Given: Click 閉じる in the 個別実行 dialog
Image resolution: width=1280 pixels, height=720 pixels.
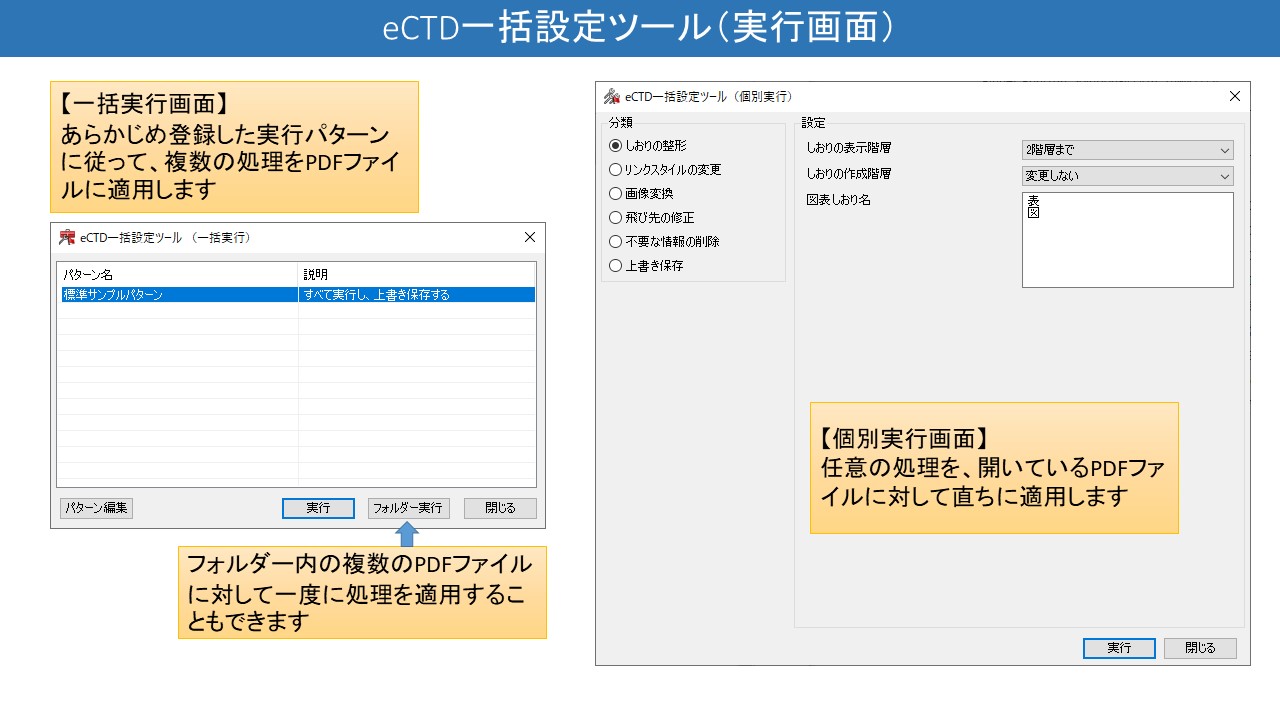Looking at the screenshot, I should 1200,648.
